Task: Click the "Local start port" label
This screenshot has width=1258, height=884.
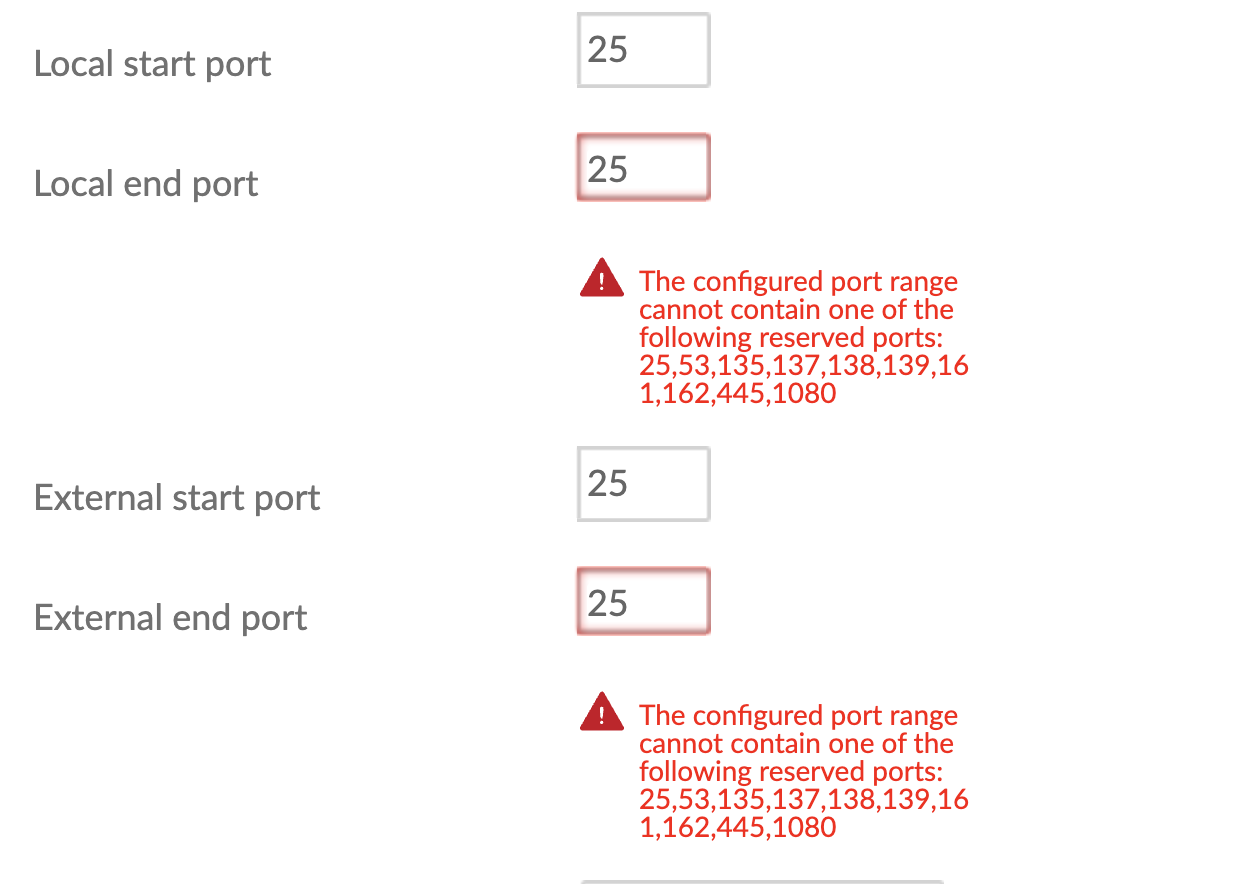Action: pyautogui.click(x=153, y=64)
